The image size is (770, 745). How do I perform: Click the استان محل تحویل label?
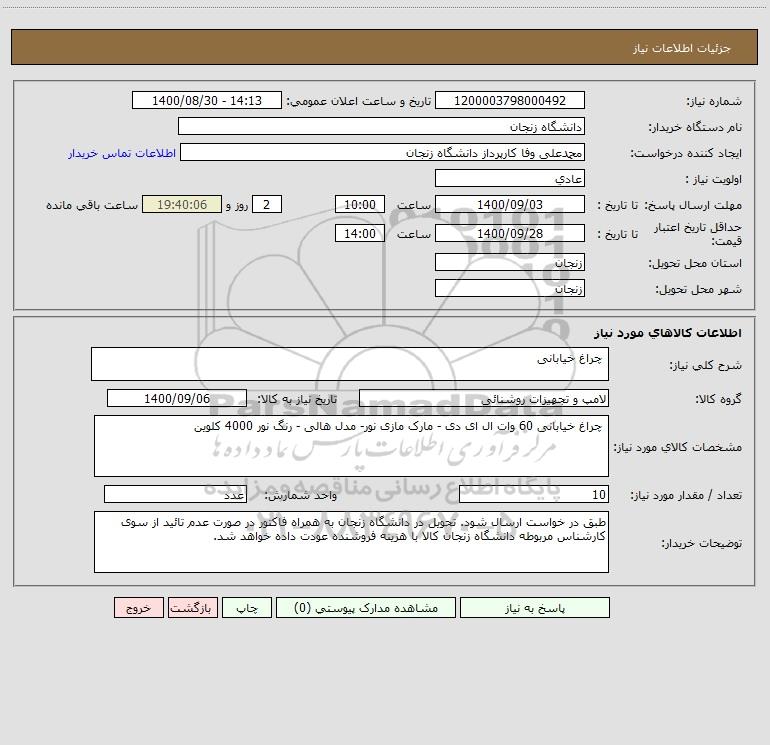(x=695, y=264)
